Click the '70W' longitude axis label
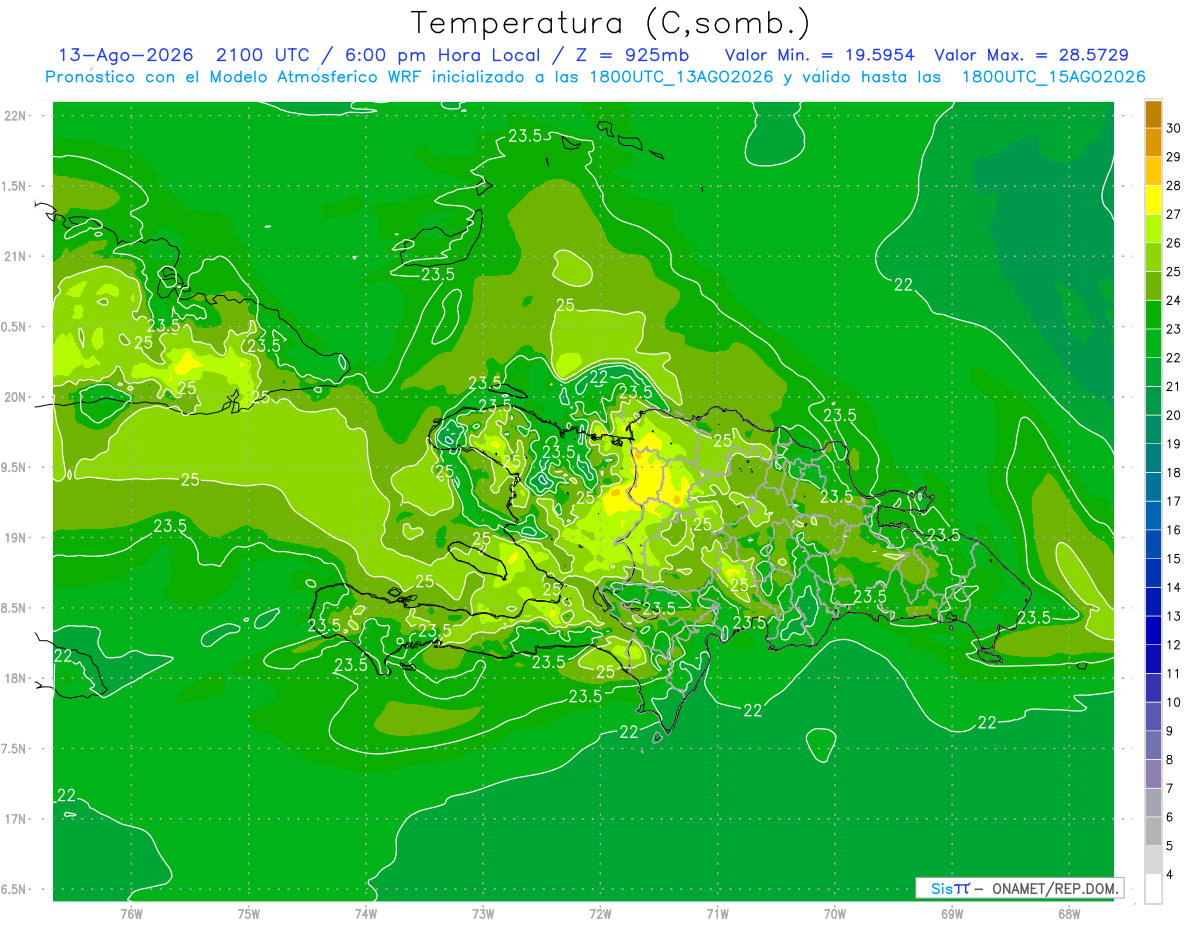This screenshot has width=1200, height=927. (x=835, y=913)
